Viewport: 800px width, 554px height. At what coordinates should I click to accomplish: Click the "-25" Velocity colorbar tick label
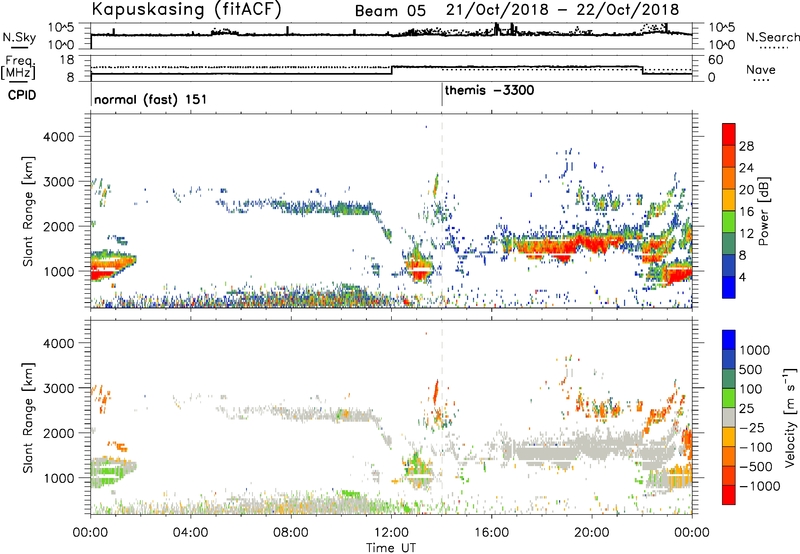point(752,428)
